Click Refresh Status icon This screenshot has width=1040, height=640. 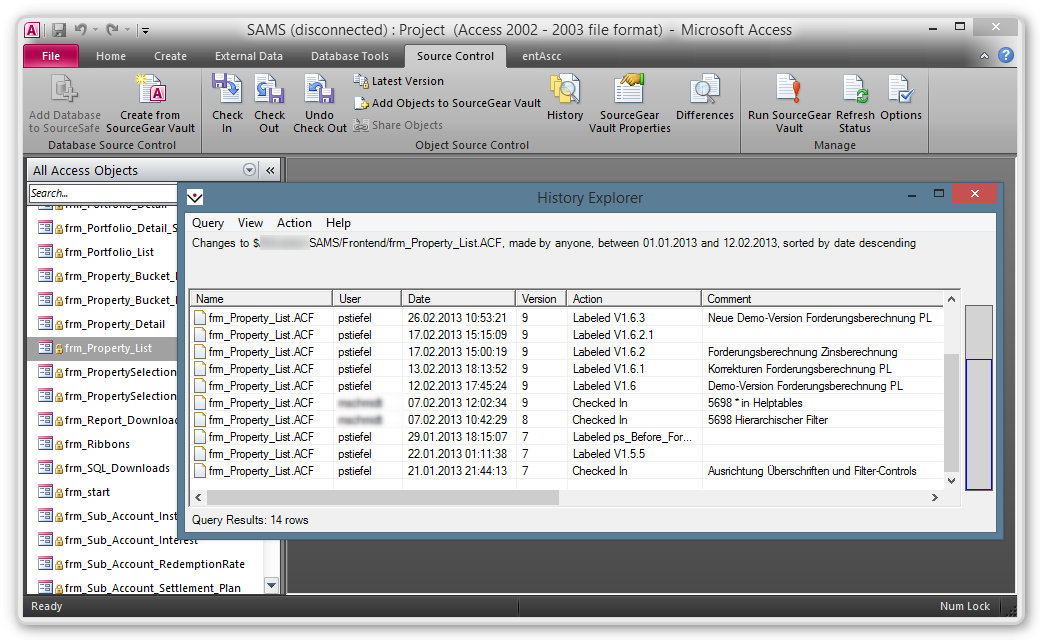(855, 89)
